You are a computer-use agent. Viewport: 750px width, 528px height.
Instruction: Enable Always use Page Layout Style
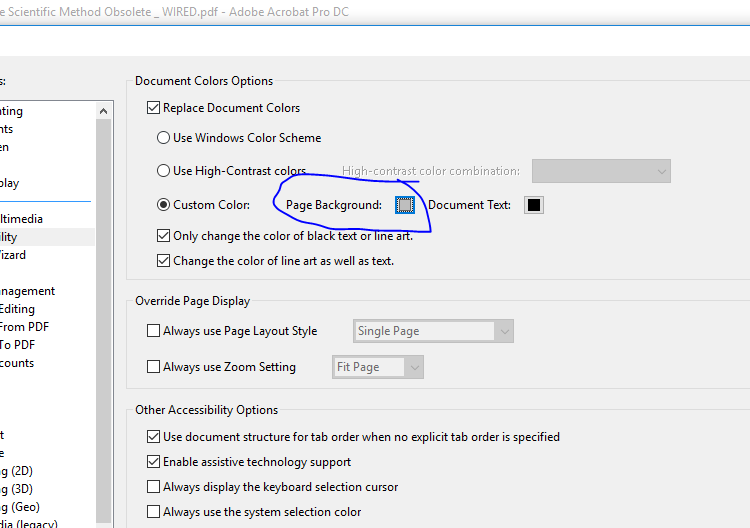tap(154, 331)
